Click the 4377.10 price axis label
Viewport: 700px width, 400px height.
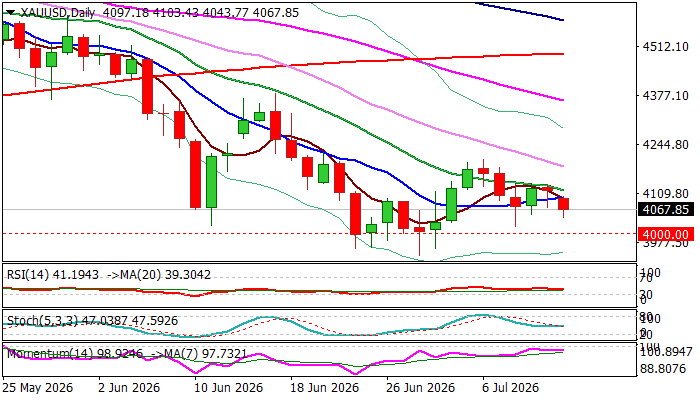(x=665, y=96)
